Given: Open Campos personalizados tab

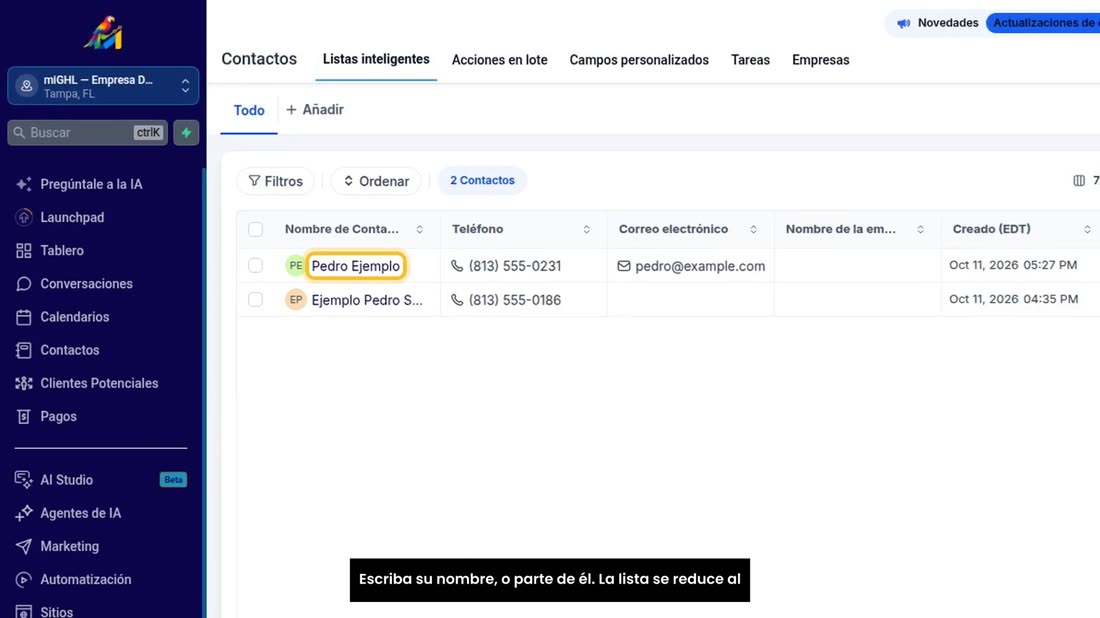Looking at the screenshot, I should coord(639,60).
